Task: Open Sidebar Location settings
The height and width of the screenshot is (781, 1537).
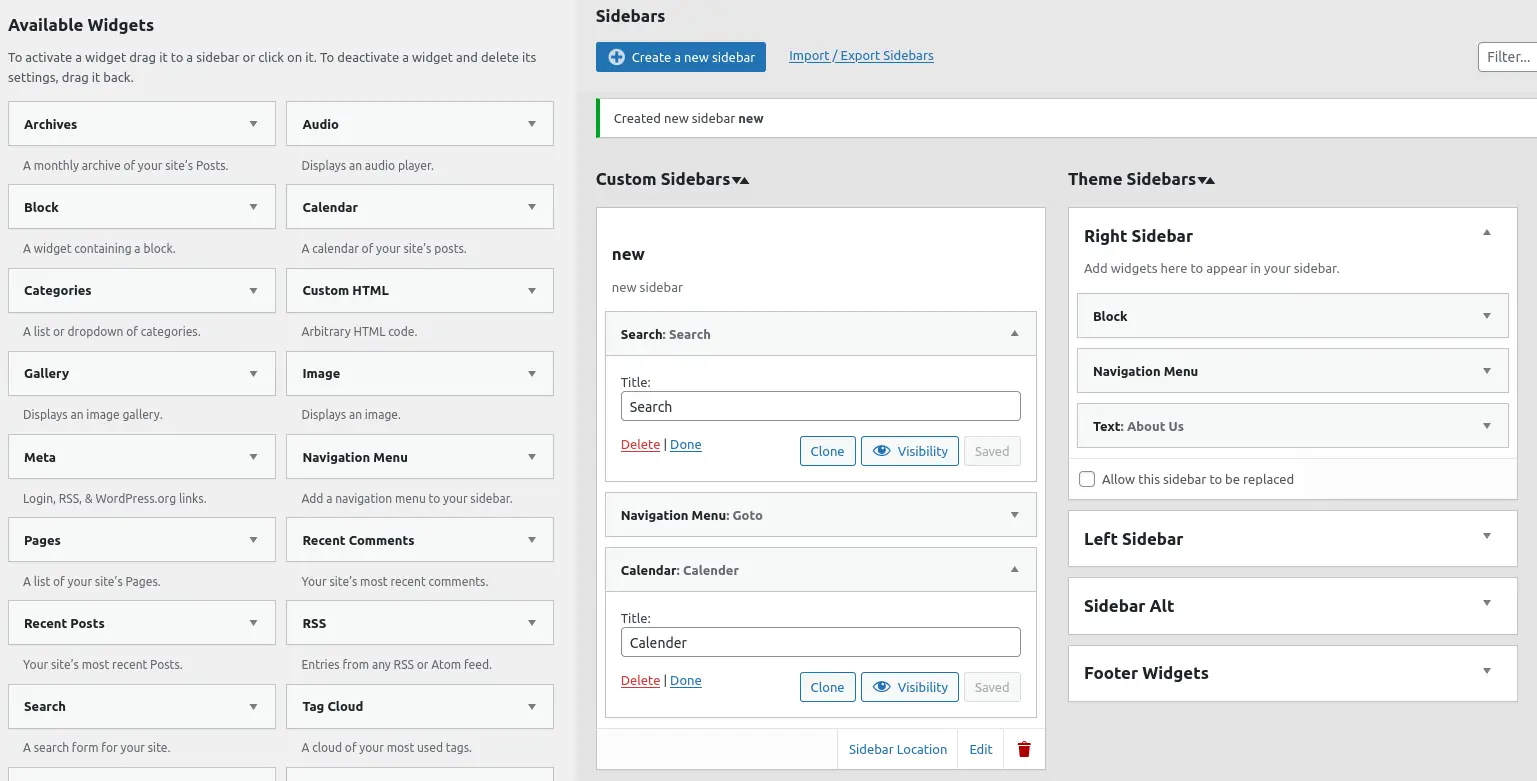Action: pos(896,748)
